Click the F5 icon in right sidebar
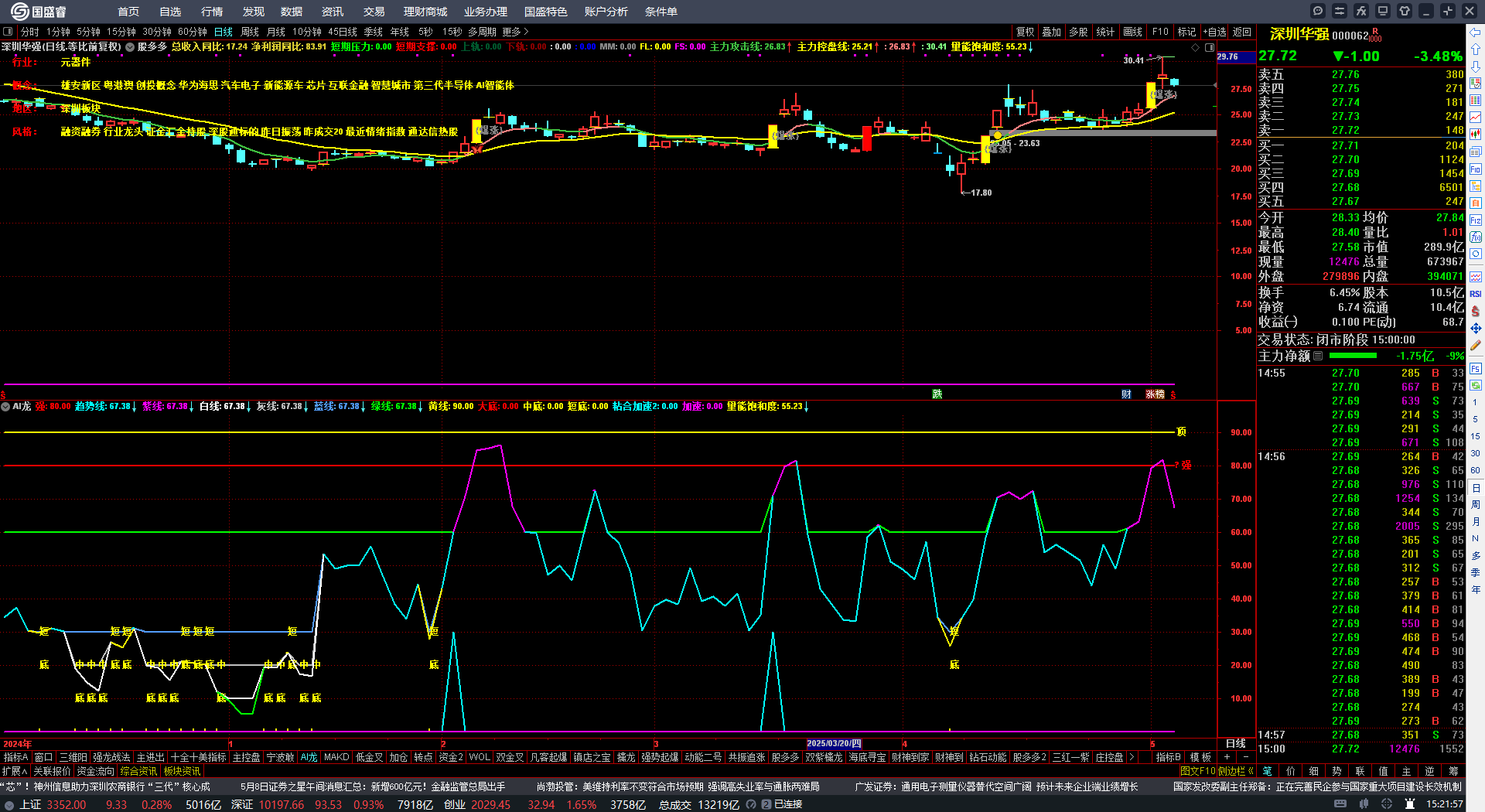The height and width of the screenshot is (812, 1485). (1476, 368)
